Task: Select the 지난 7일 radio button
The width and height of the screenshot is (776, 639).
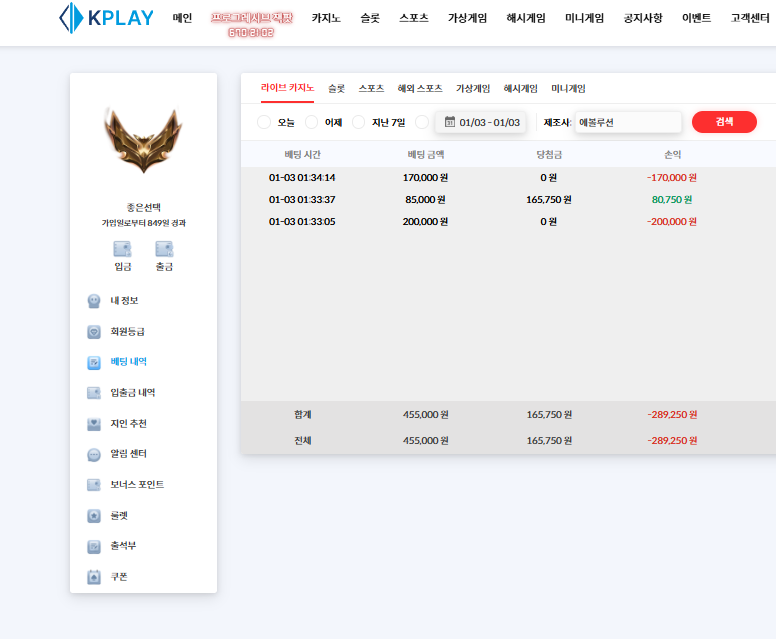Action: coord(358,122)
